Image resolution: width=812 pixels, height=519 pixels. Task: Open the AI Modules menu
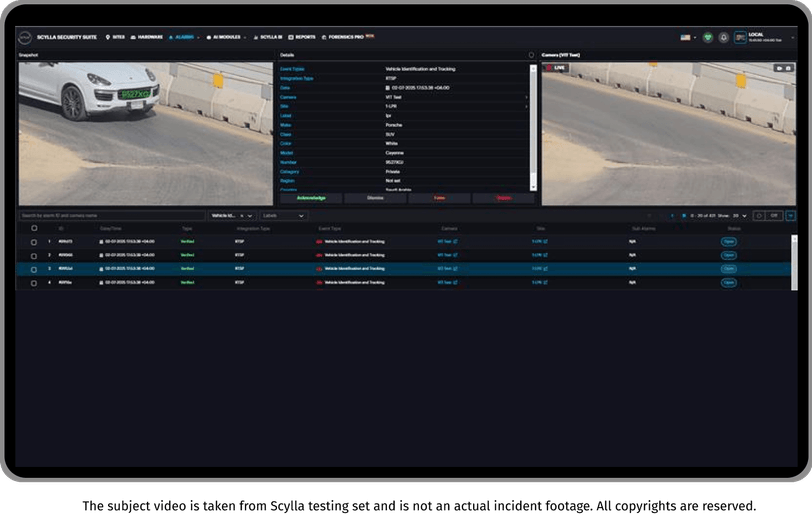(x=224, y=37)
